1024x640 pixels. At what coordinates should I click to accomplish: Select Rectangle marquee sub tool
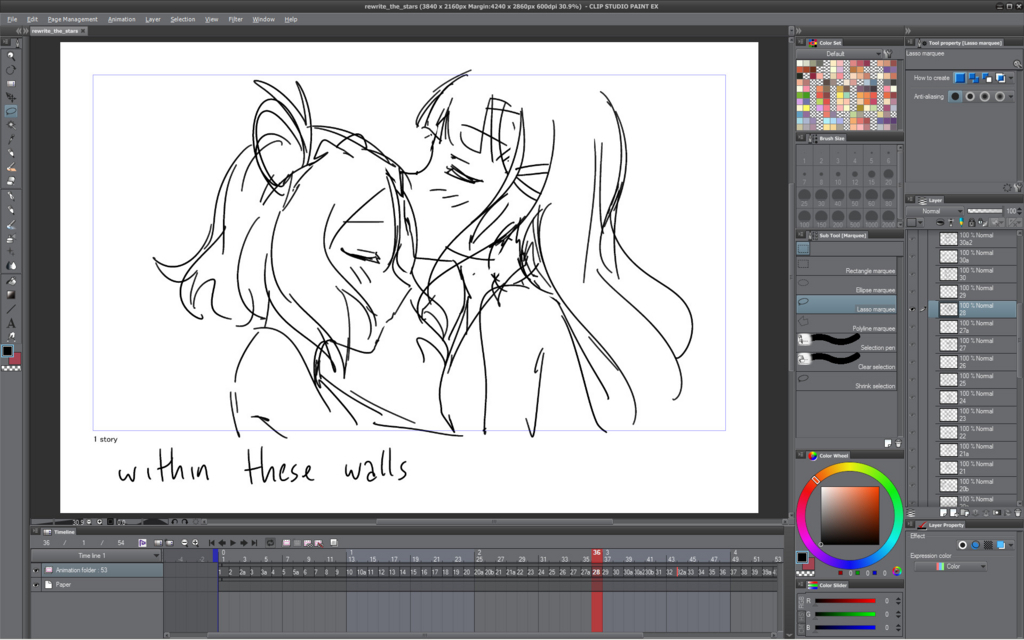(846, 266)
